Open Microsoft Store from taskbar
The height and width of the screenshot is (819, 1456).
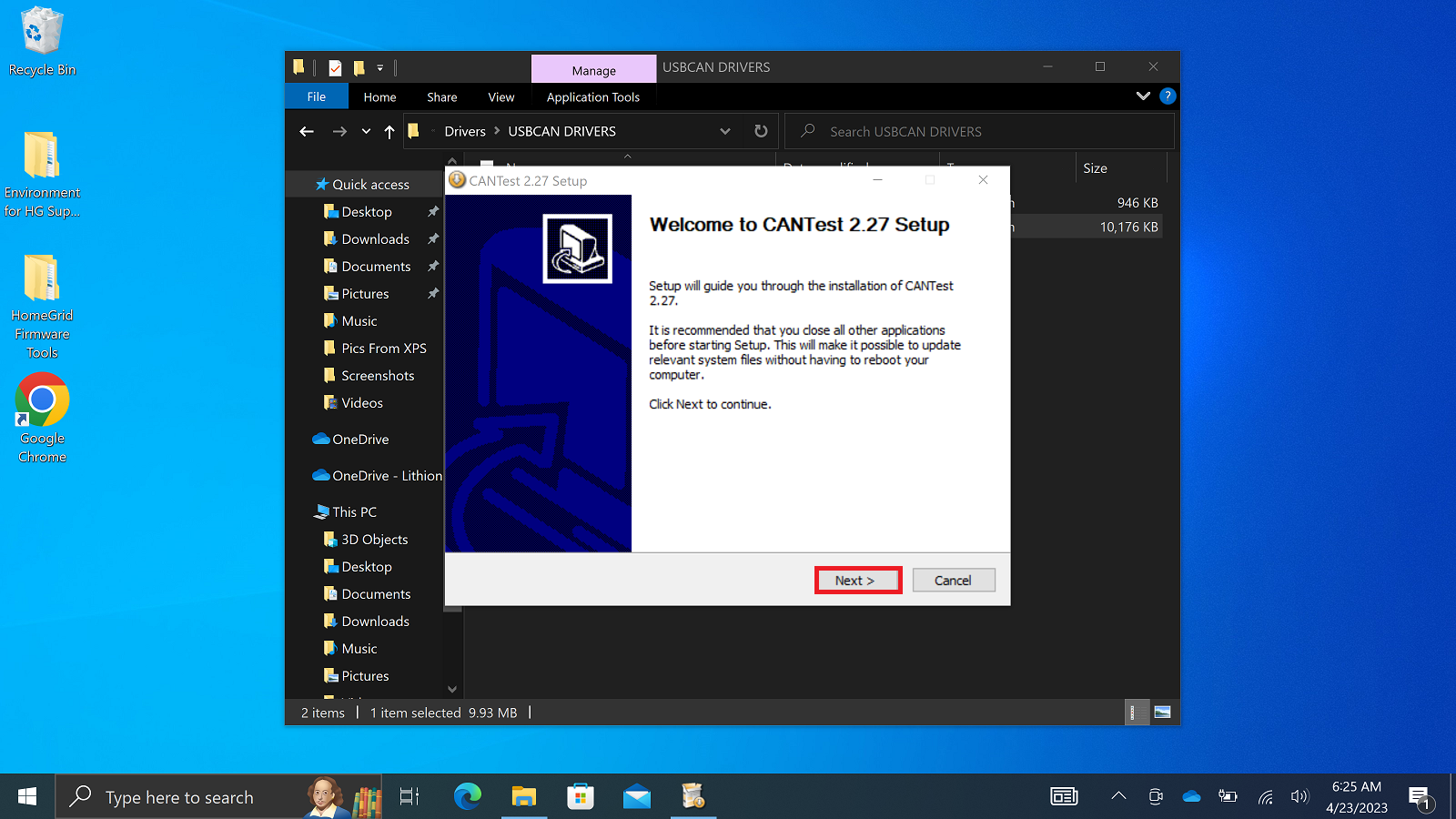pyautogui.click(x=581, y=796)
